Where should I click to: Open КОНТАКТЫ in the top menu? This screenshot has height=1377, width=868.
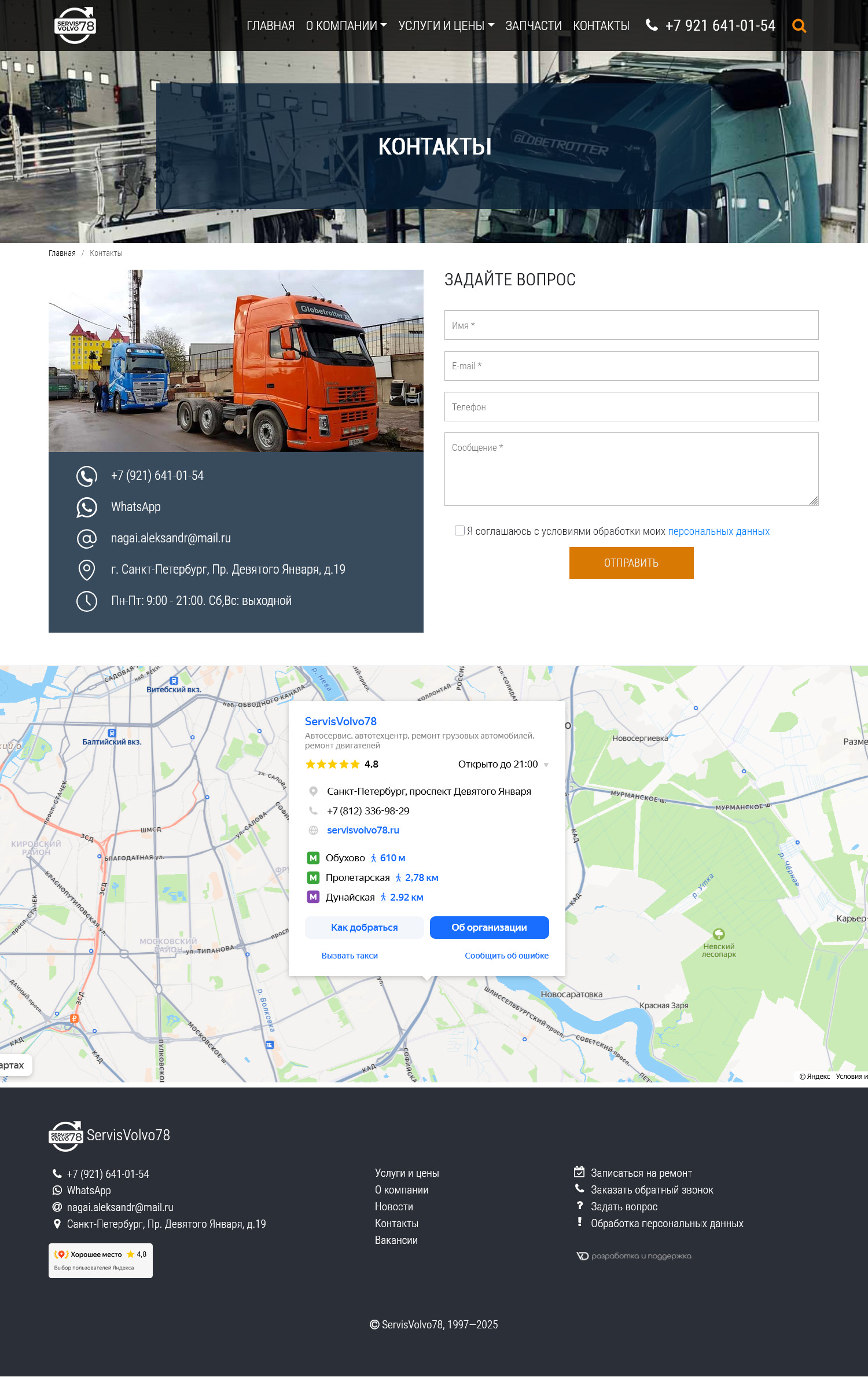point(601,26)
